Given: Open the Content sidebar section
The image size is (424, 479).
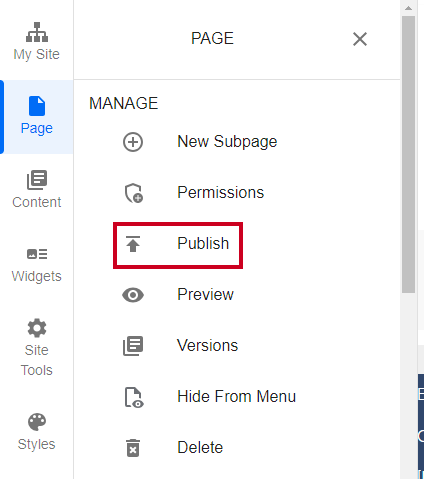Looking at the screenshot, I should pos(37,189).
